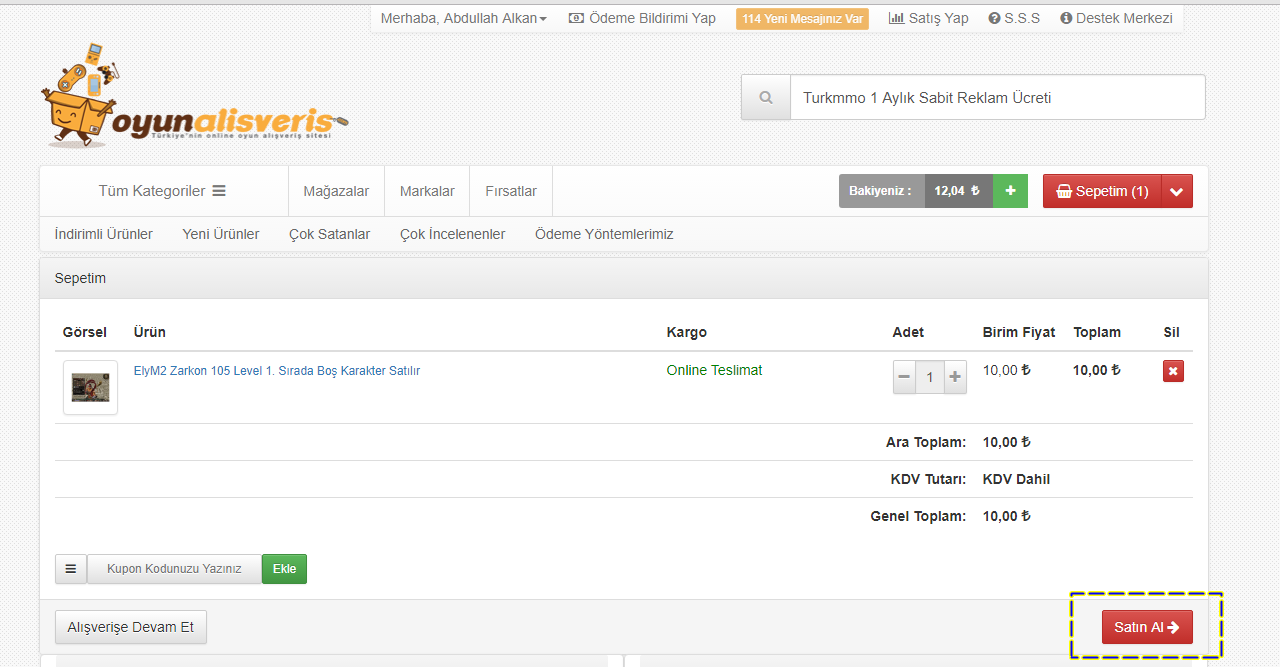Open Destek Merkezi
The height and width of the screenshot is (667, 1280).
[x=1116, y=18]
